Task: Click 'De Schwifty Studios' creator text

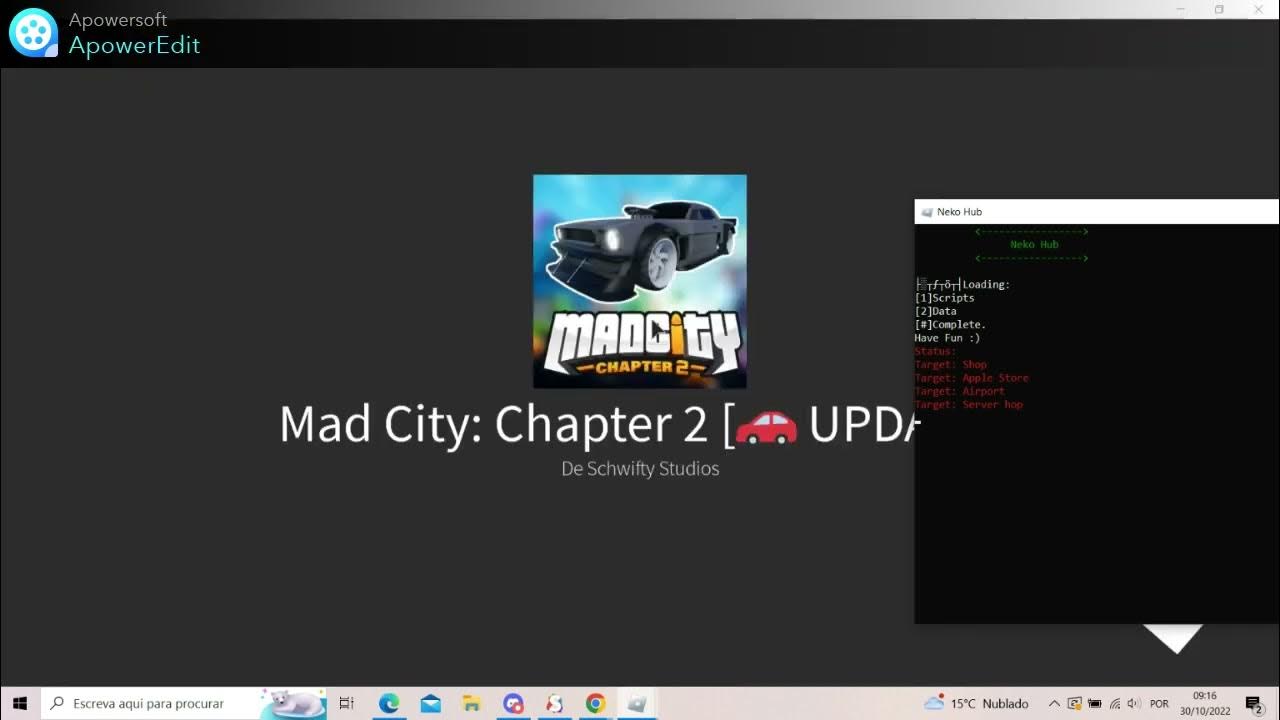Action: 640,468
